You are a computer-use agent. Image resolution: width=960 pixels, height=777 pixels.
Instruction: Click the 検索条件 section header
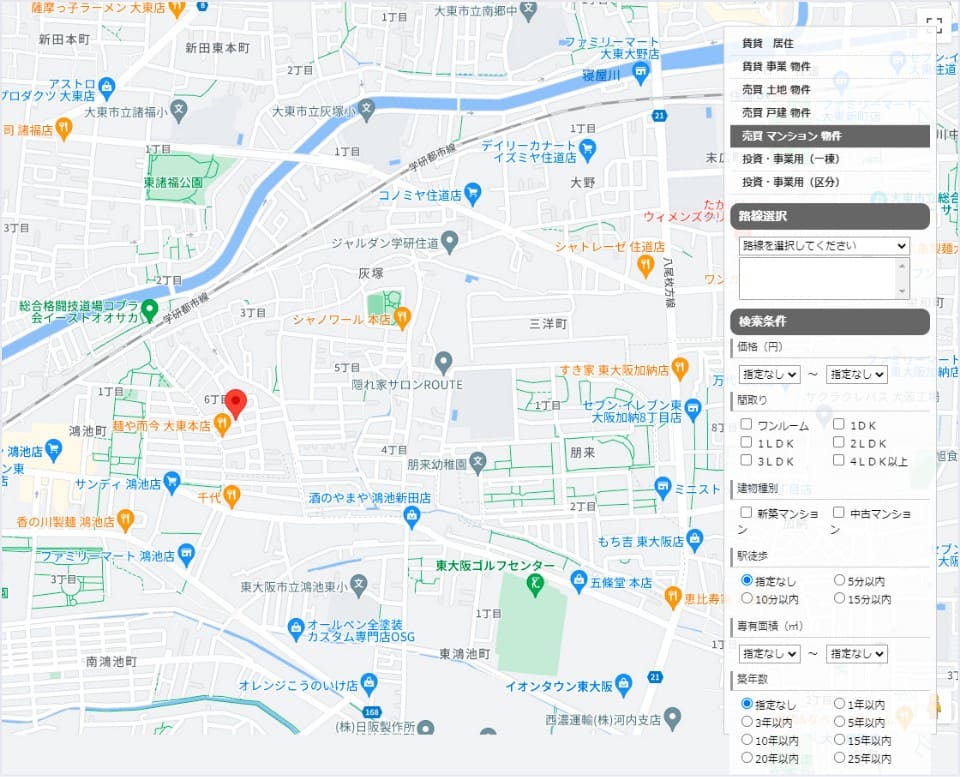(830, 321)
